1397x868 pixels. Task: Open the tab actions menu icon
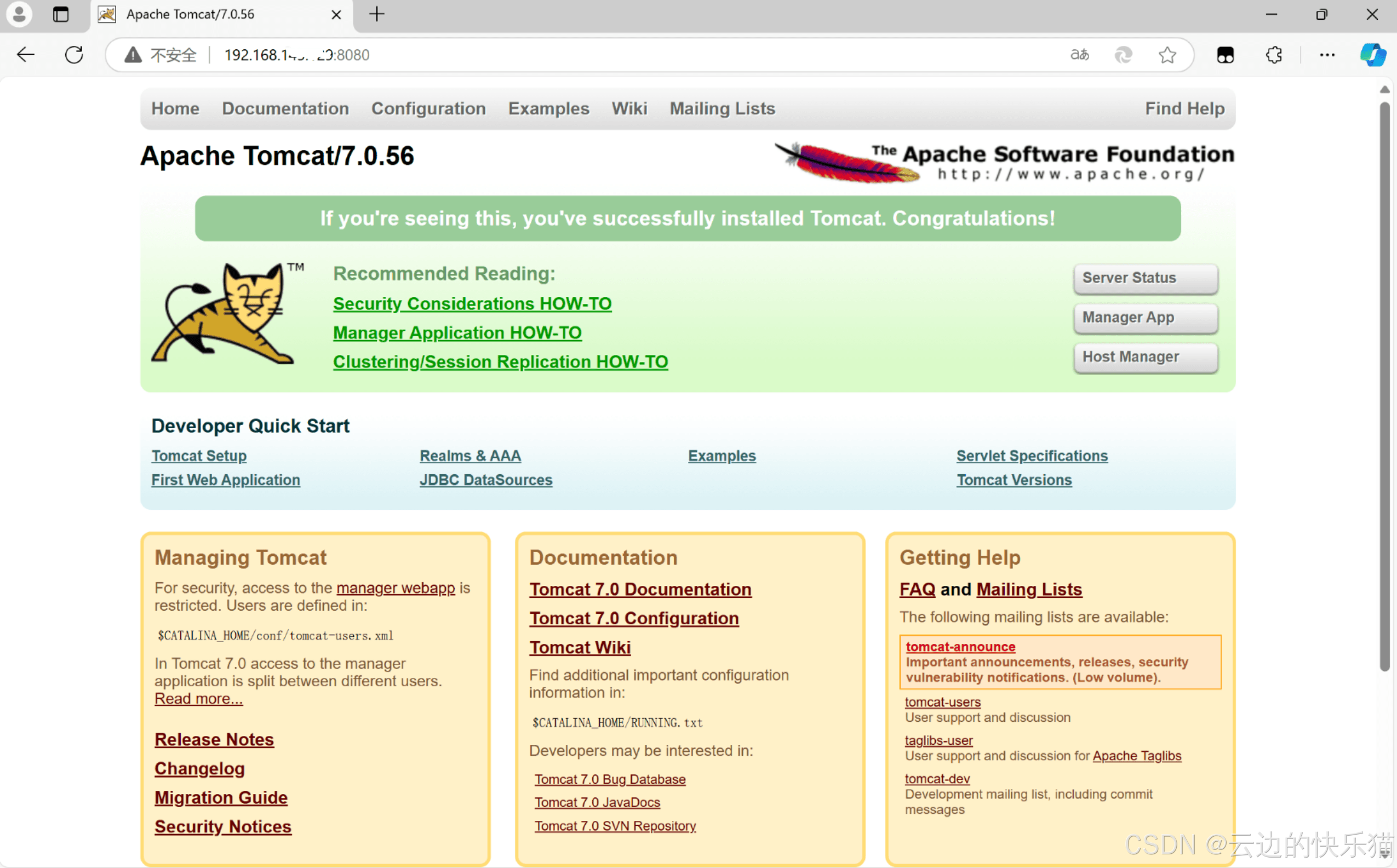(60, 14)
